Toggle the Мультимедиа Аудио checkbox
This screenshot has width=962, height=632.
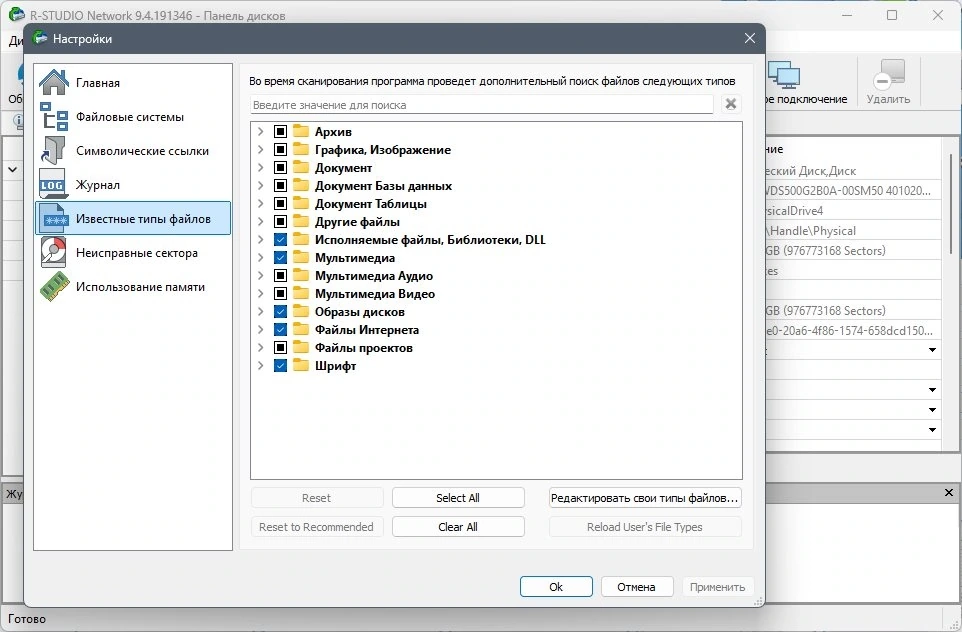pyautogui.click(x=280, y=276)
